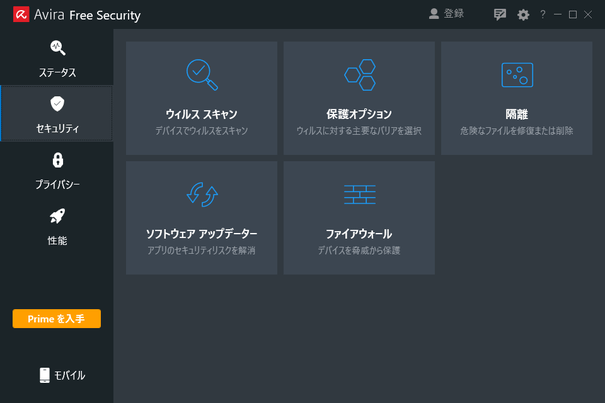Click the 登録 register link
Screen dimensions: 605x403
(454, 14)
